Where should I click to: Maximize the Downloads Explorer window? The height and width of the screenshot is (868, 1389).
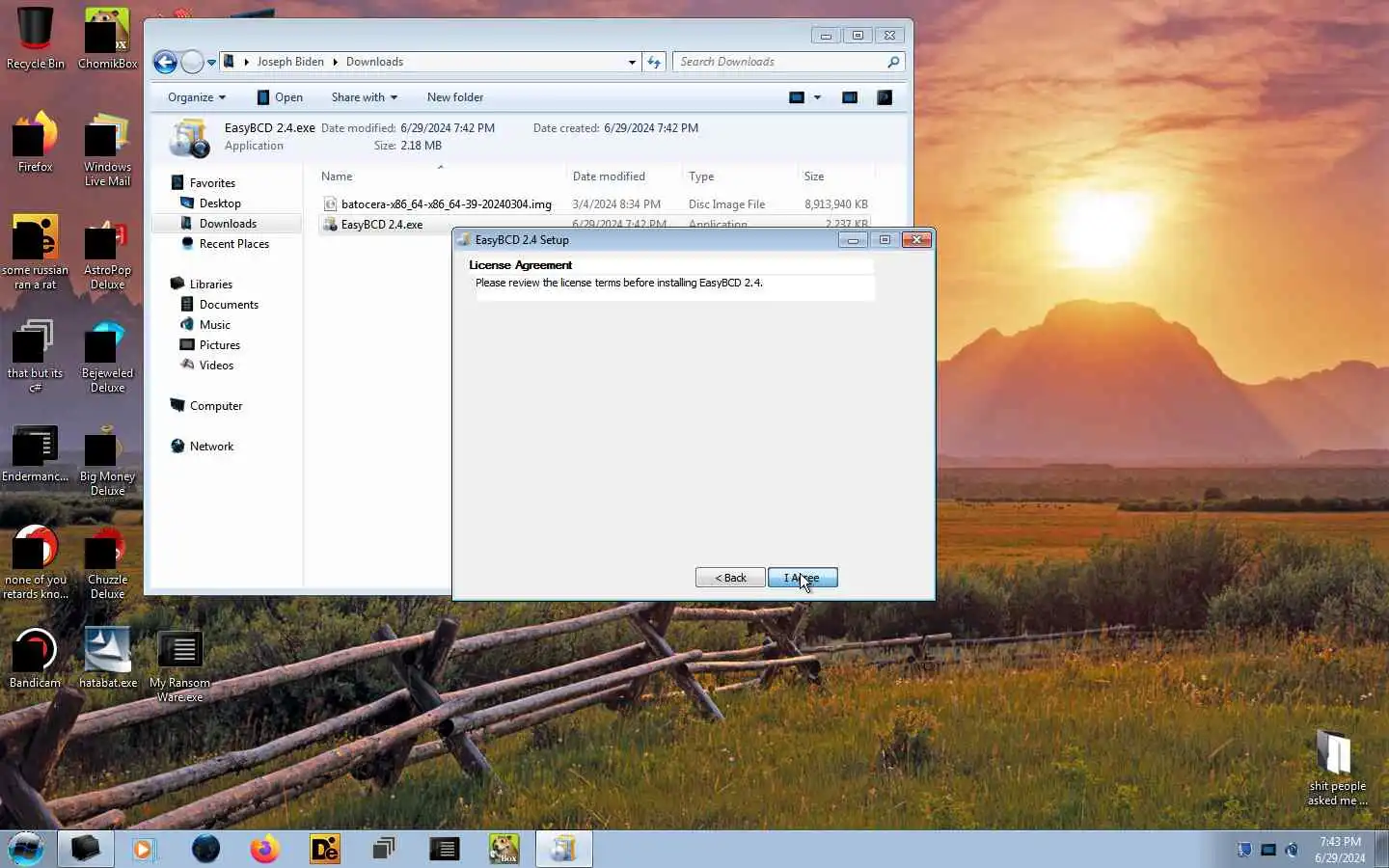tap(858, 36)
